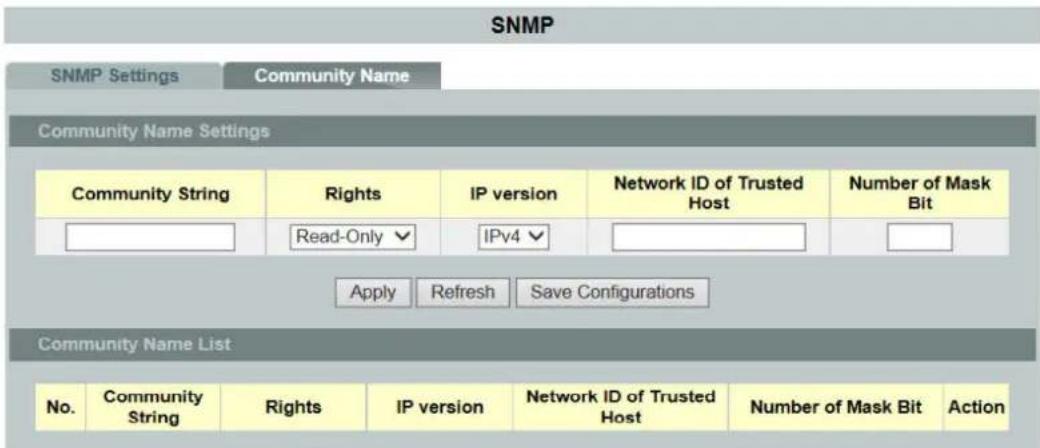Click the Action column header in list
Screen dimensions: 1040x448
tap(976, 407)
